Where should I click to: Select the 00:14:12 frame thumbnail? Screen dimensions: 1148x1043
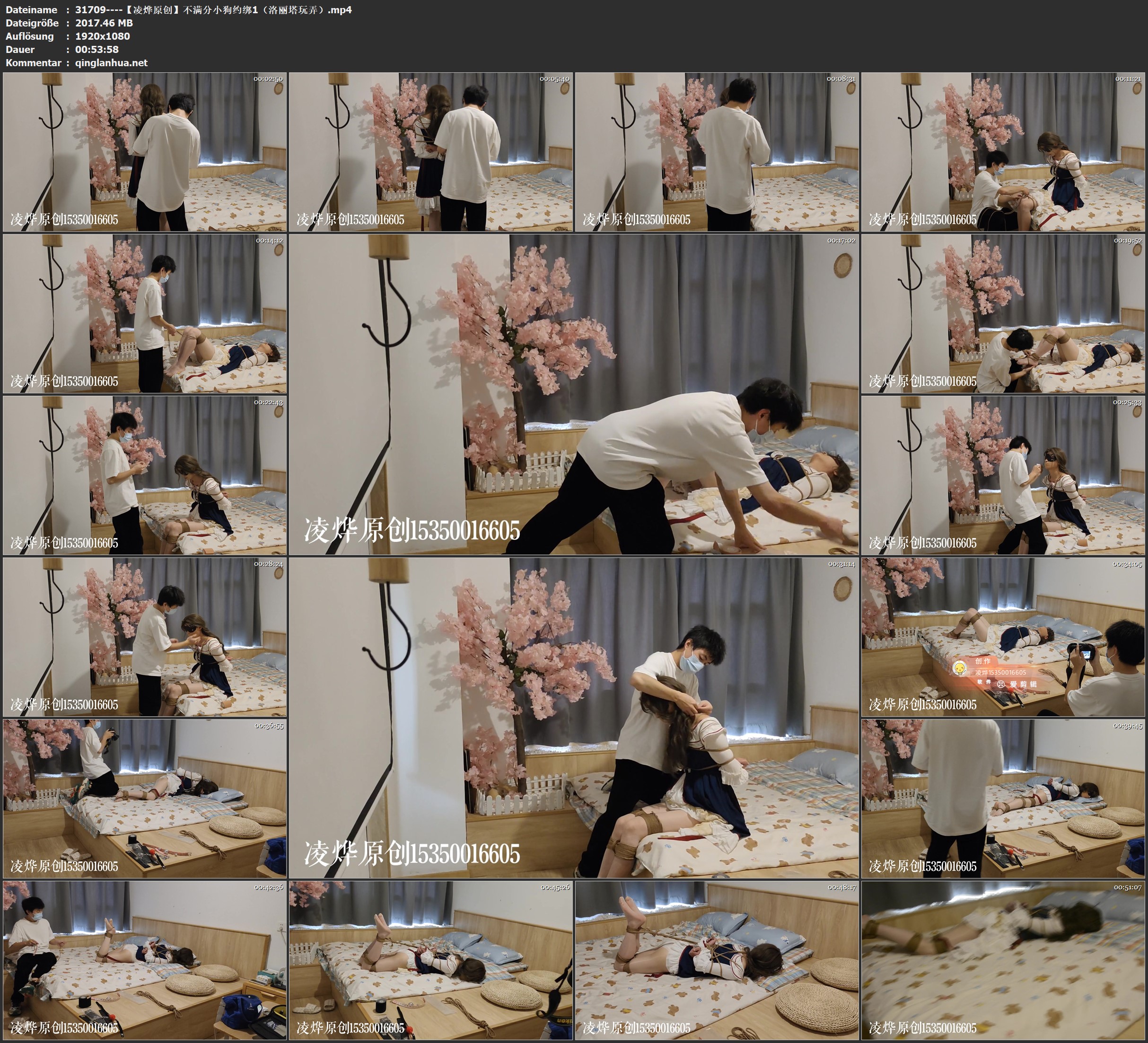145,313
